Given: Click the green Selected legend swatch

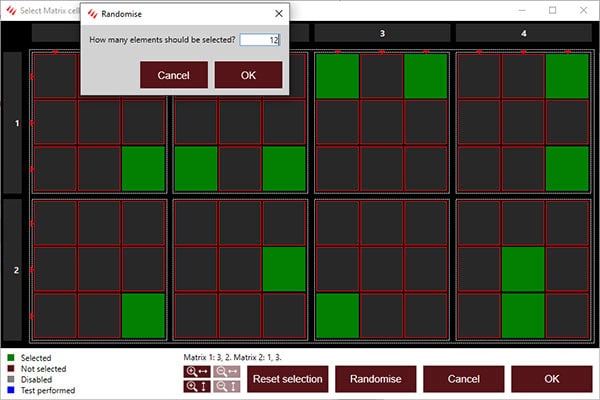Looking at the screenshot, I should pyautogui.click(x=9, y=357).
